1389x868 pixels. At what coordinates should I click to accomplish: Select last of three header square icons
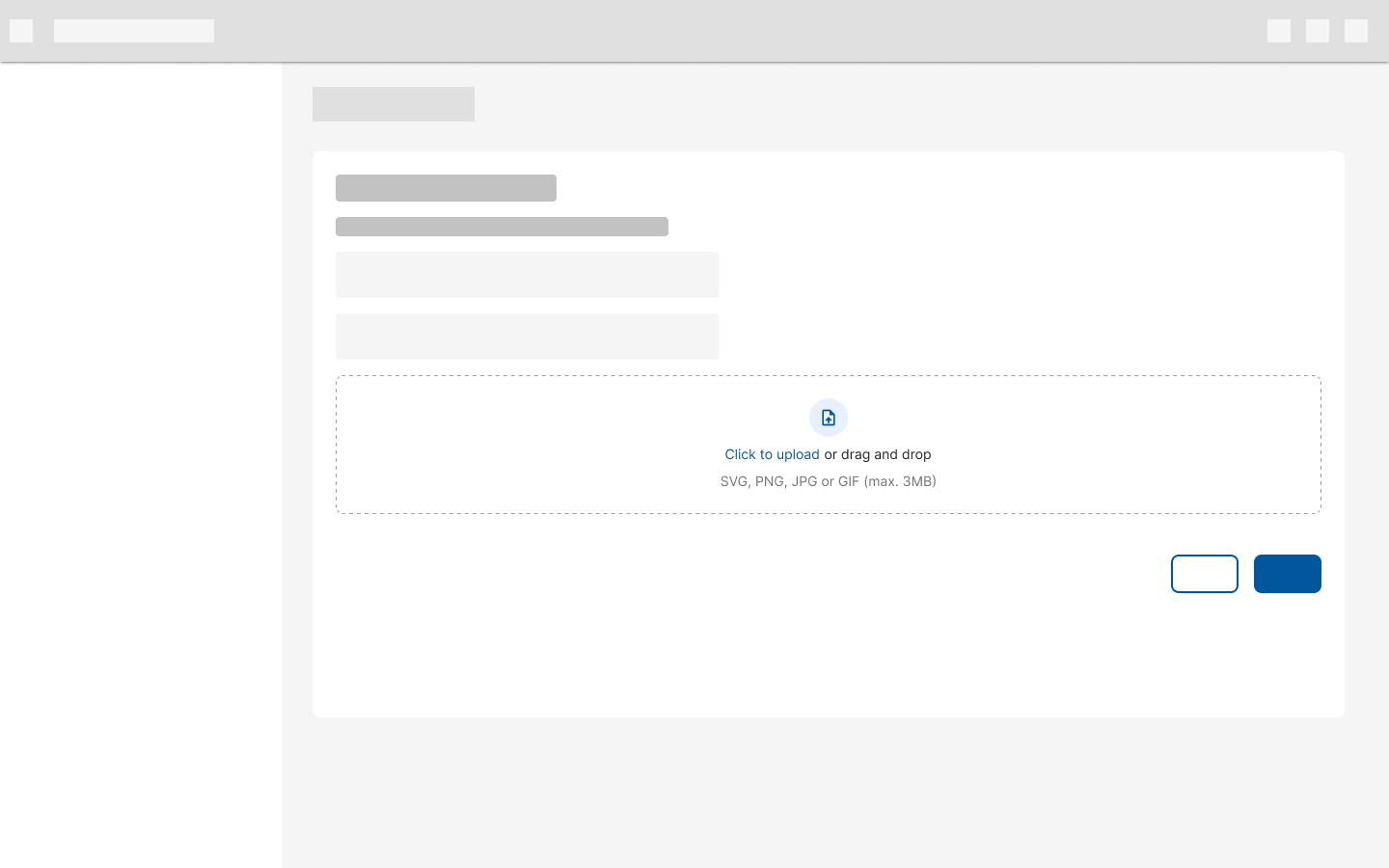point(1356,31)
